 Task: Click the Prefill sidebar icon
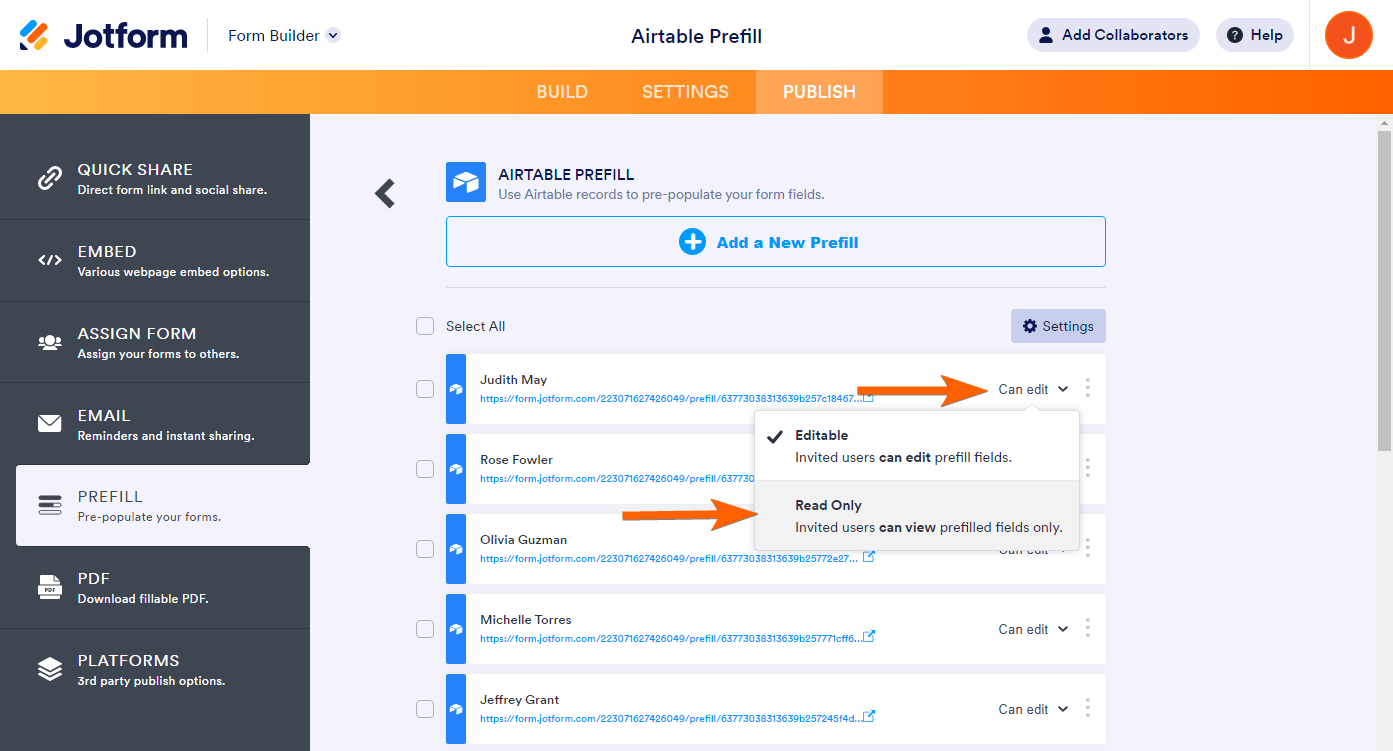tap(50, 505)
